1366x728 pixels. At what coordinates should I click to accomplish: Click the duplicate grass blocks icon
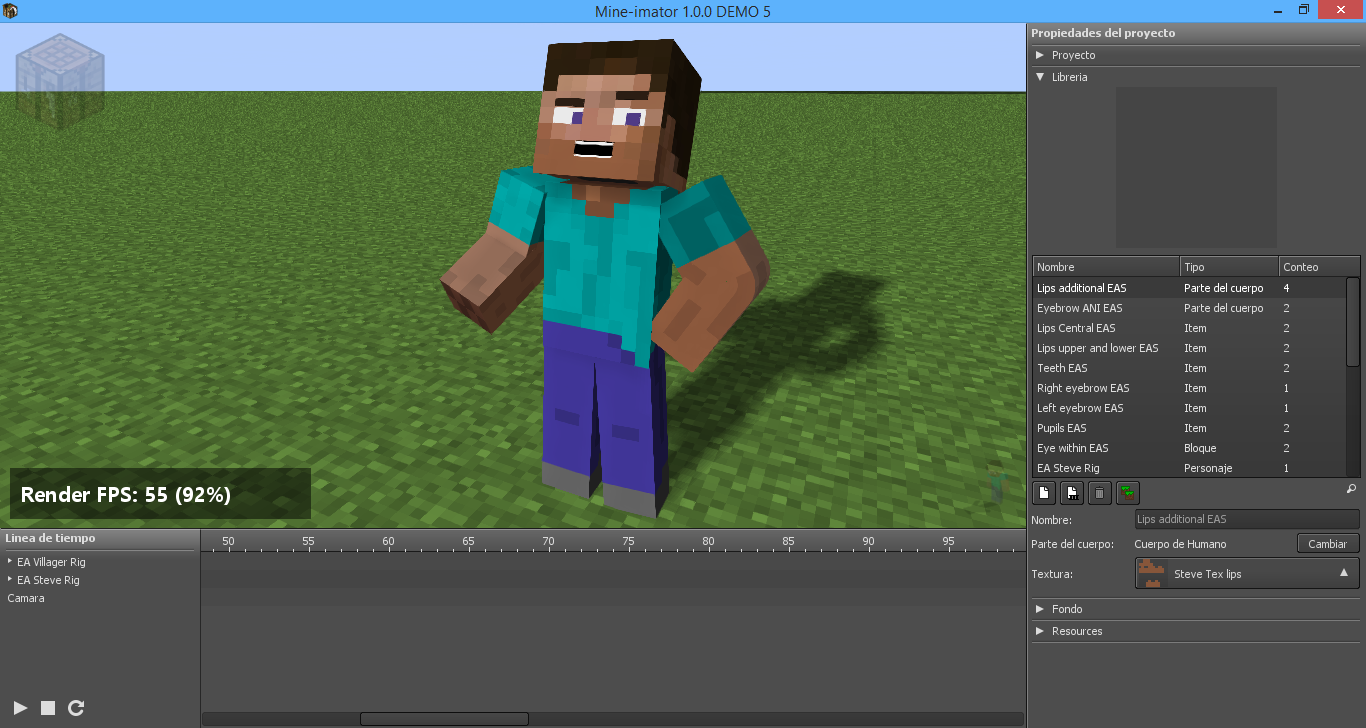(x=1128, y=492)
